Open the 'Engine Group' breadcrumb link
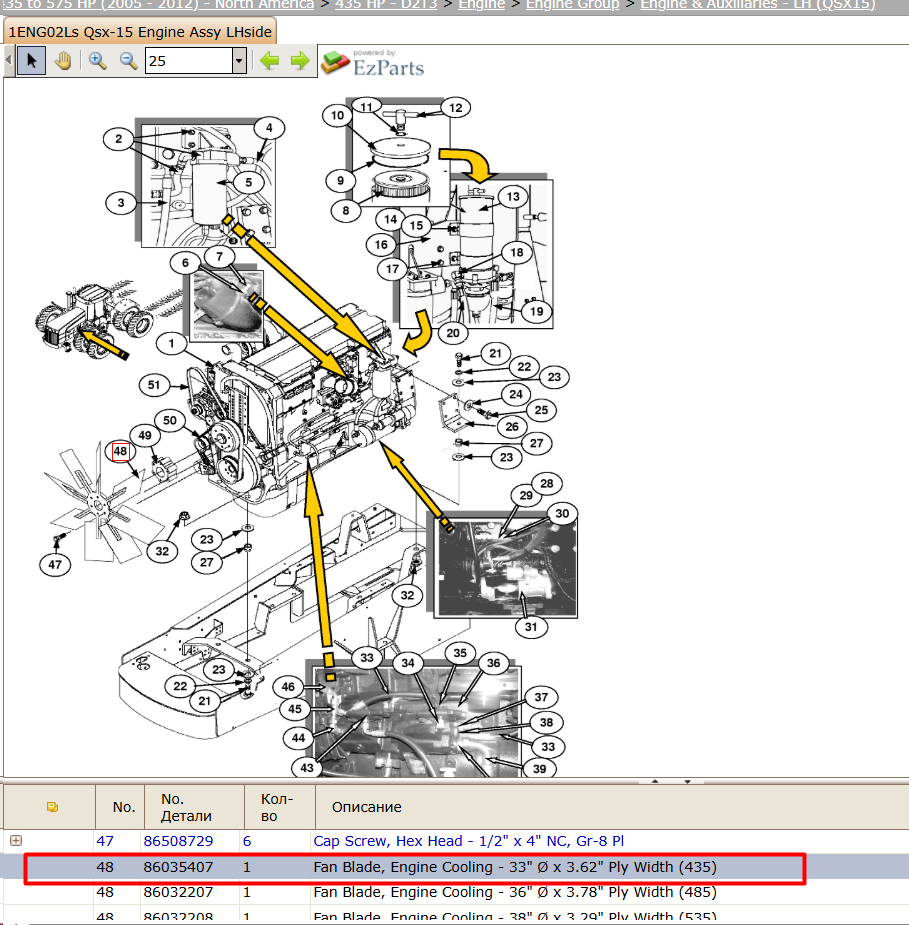This screenshot has width=909, height=925. (572, 5)
